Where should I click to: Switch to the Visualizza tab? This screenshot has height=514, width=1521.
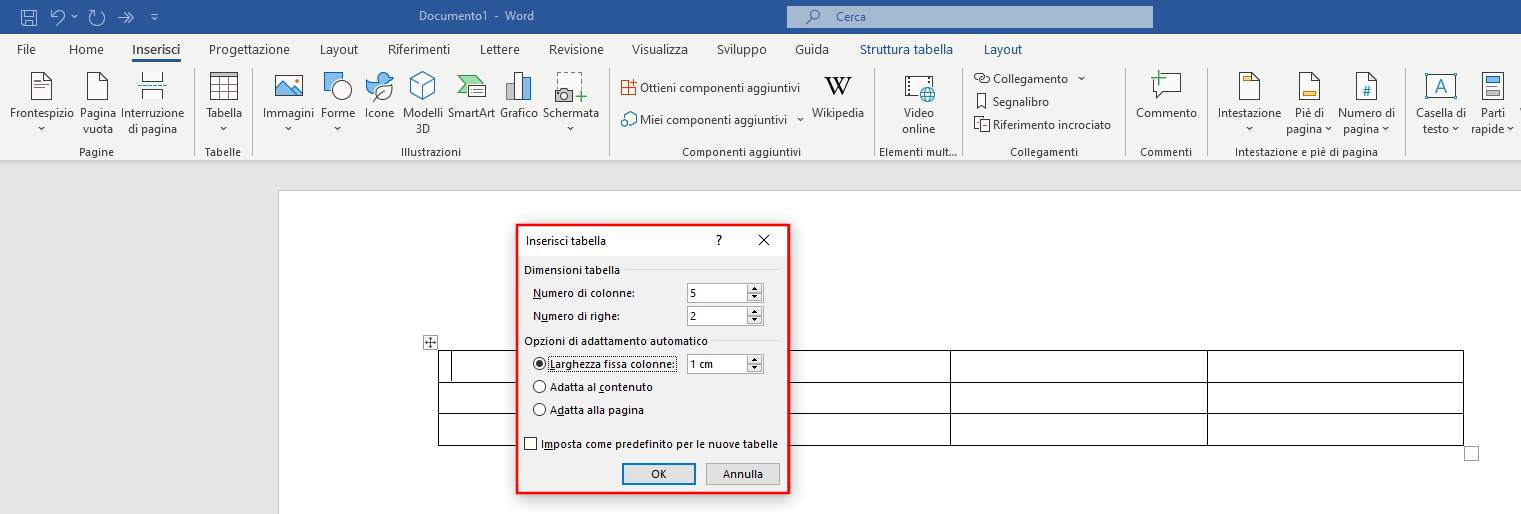click(660, 49)
